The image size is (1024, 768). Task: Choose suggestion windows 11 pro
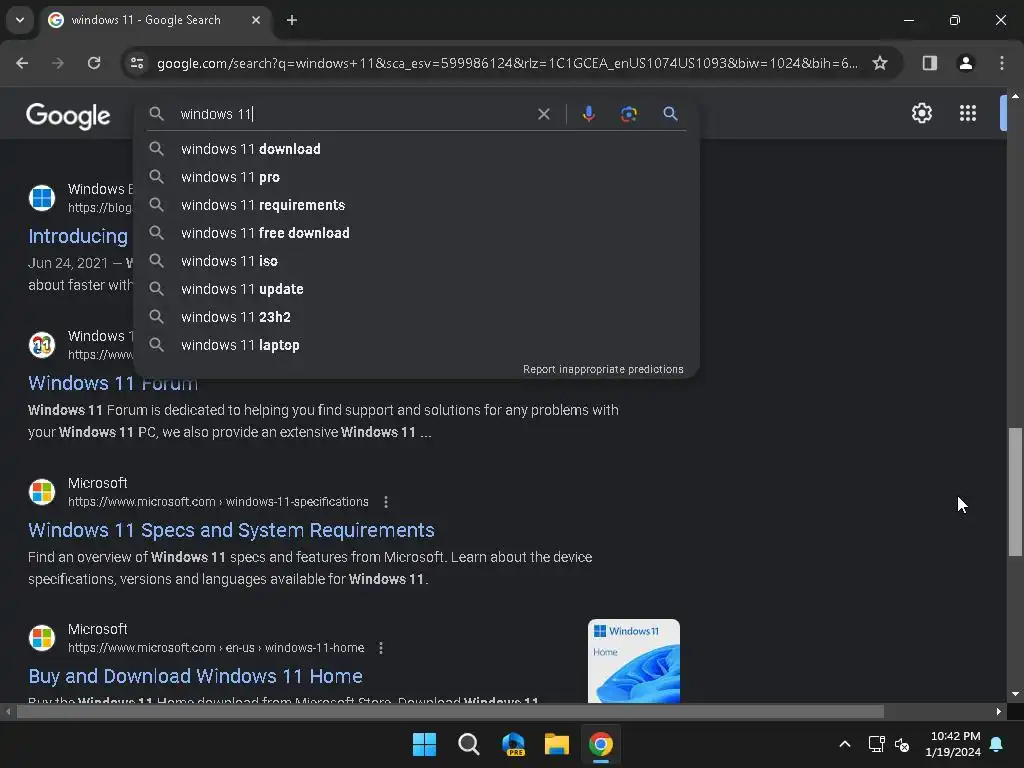click(417, 177)
